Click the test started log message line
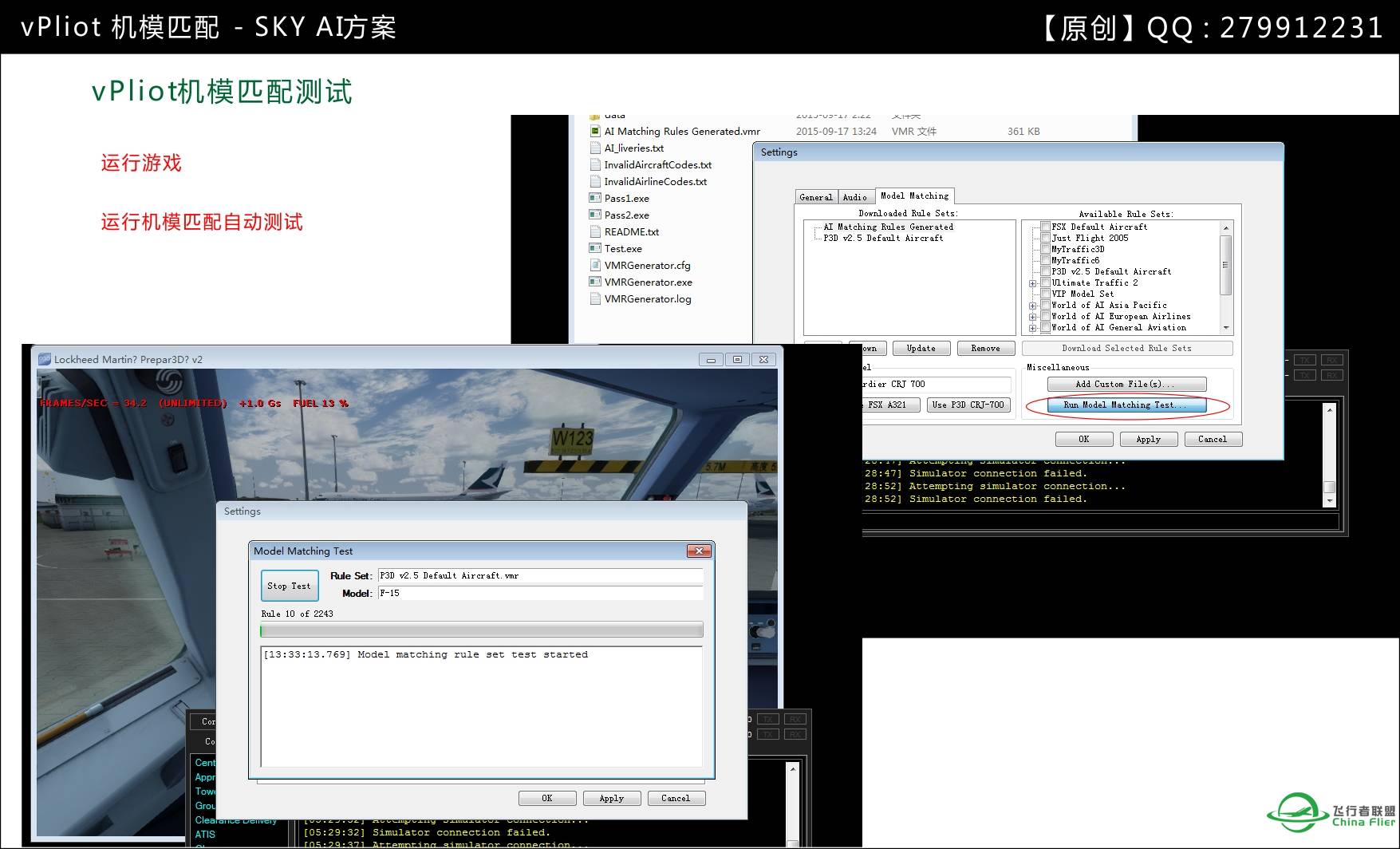1400x849 pixels. point(425,654)
